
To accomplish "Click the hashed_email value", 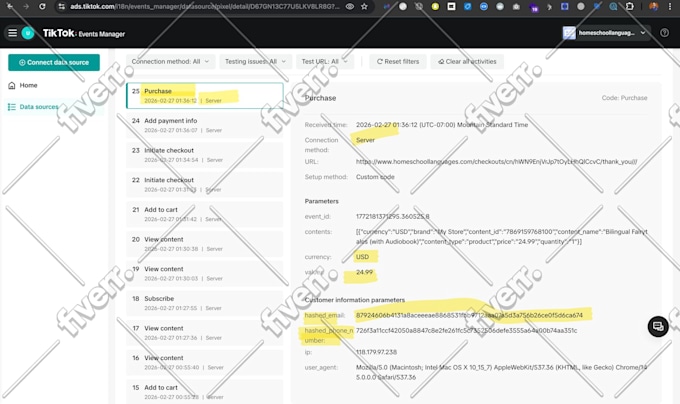I will tap(469, 315).
